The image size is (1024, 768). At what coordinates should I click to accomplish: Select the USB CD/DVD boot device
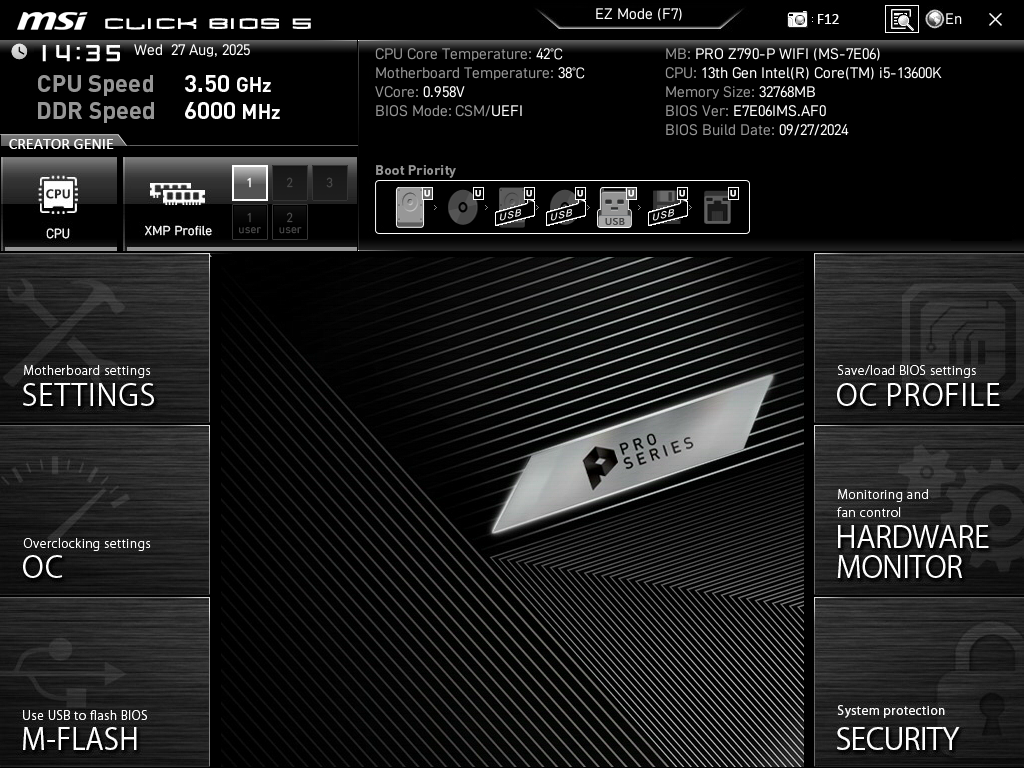566,207
